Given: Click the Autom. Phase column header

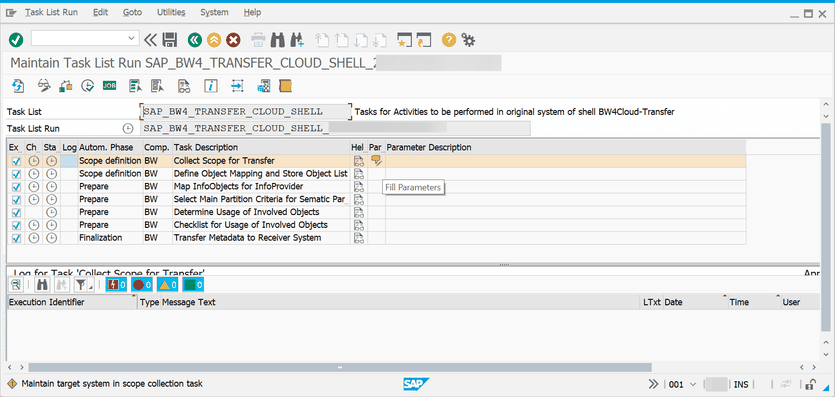Looking at the screenshot, I should point(110,147).
